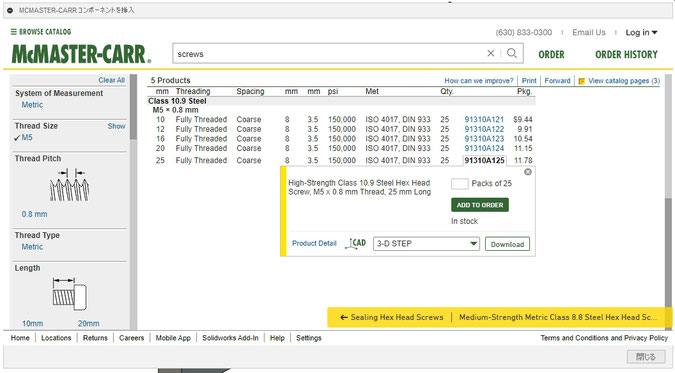Click the Add to Order button
The image size is (675, 373).
tap(480, 205)
